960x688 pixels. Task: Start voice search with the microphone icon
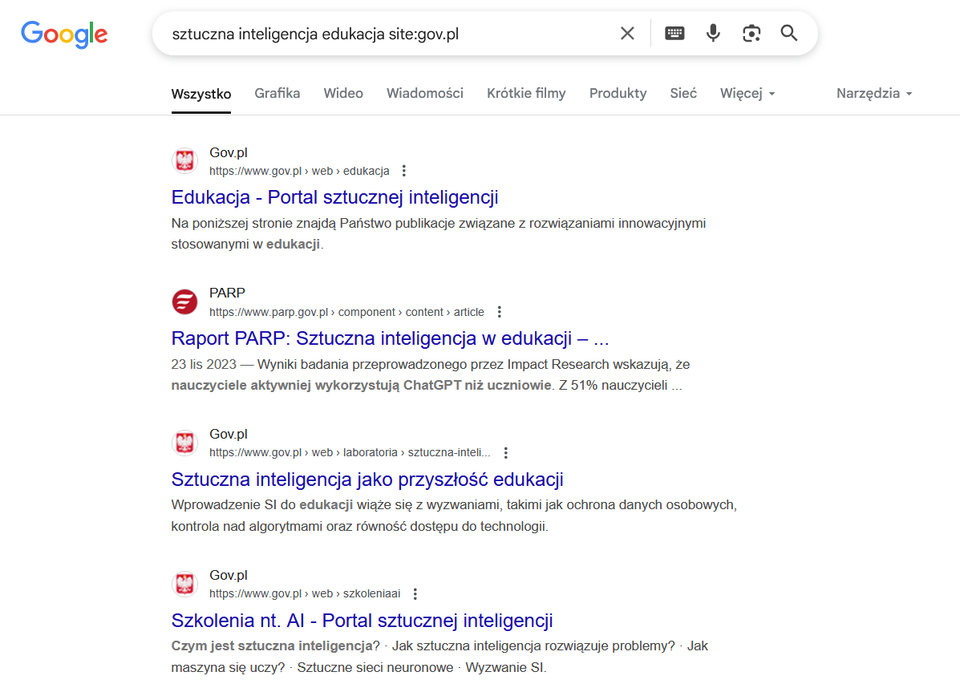[x=712, y=33]
